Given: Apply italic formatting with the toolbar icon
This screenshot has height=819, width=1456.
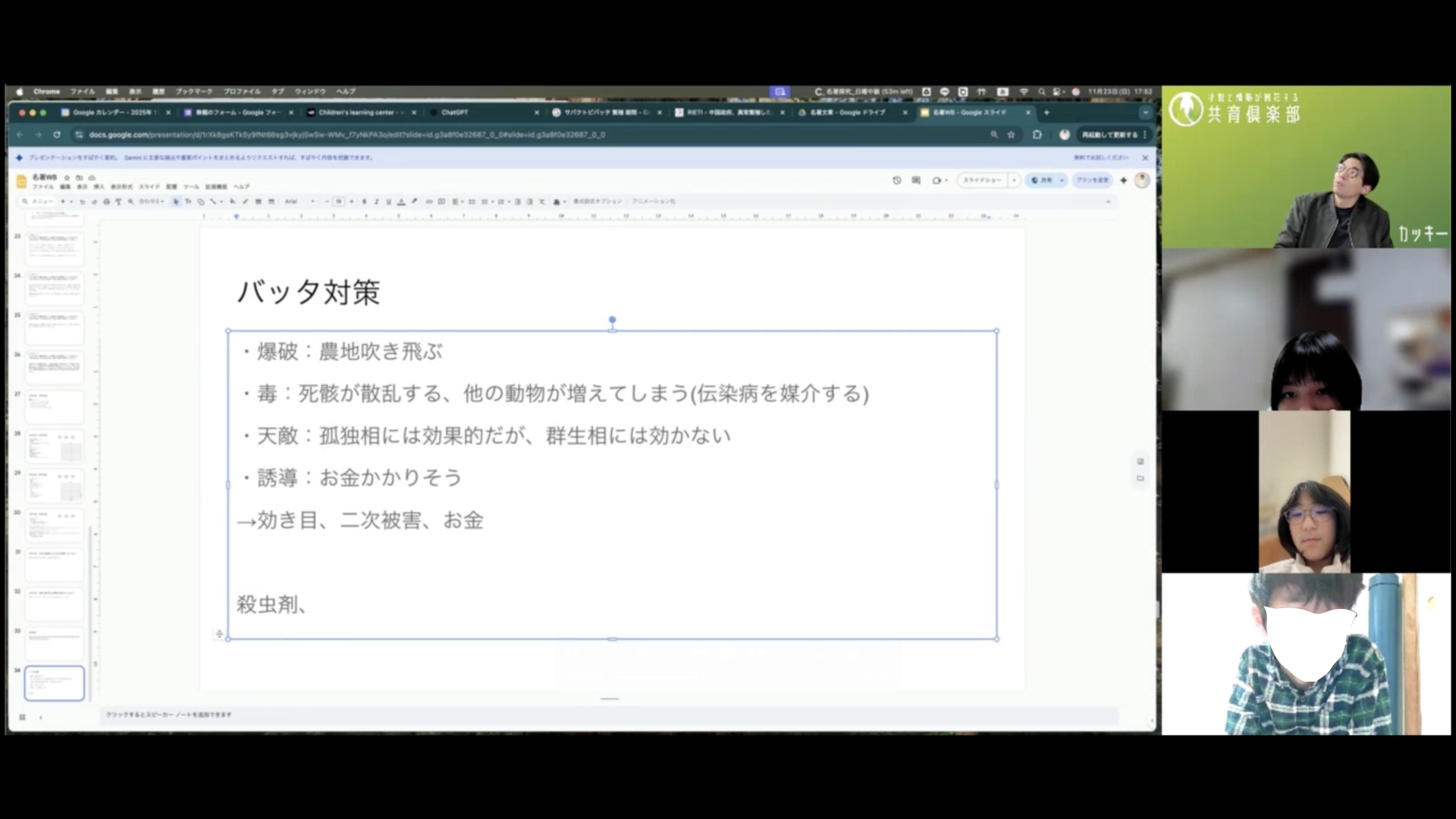Looking at the screenshot, I should (x=376, y=202).
